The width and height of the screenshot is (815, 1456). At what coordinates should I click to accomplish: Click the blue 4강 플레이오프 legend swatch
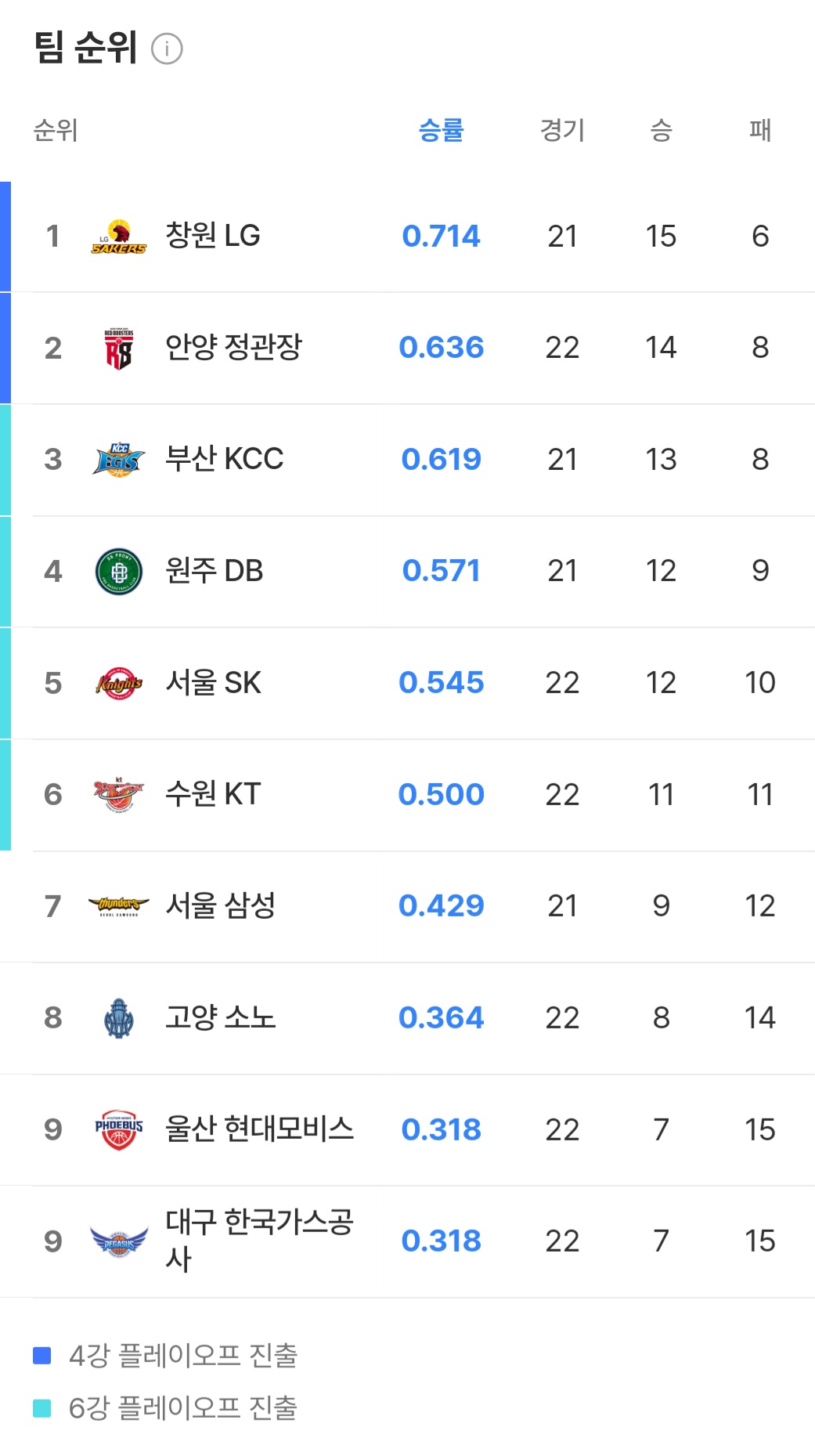(42, 1356)
